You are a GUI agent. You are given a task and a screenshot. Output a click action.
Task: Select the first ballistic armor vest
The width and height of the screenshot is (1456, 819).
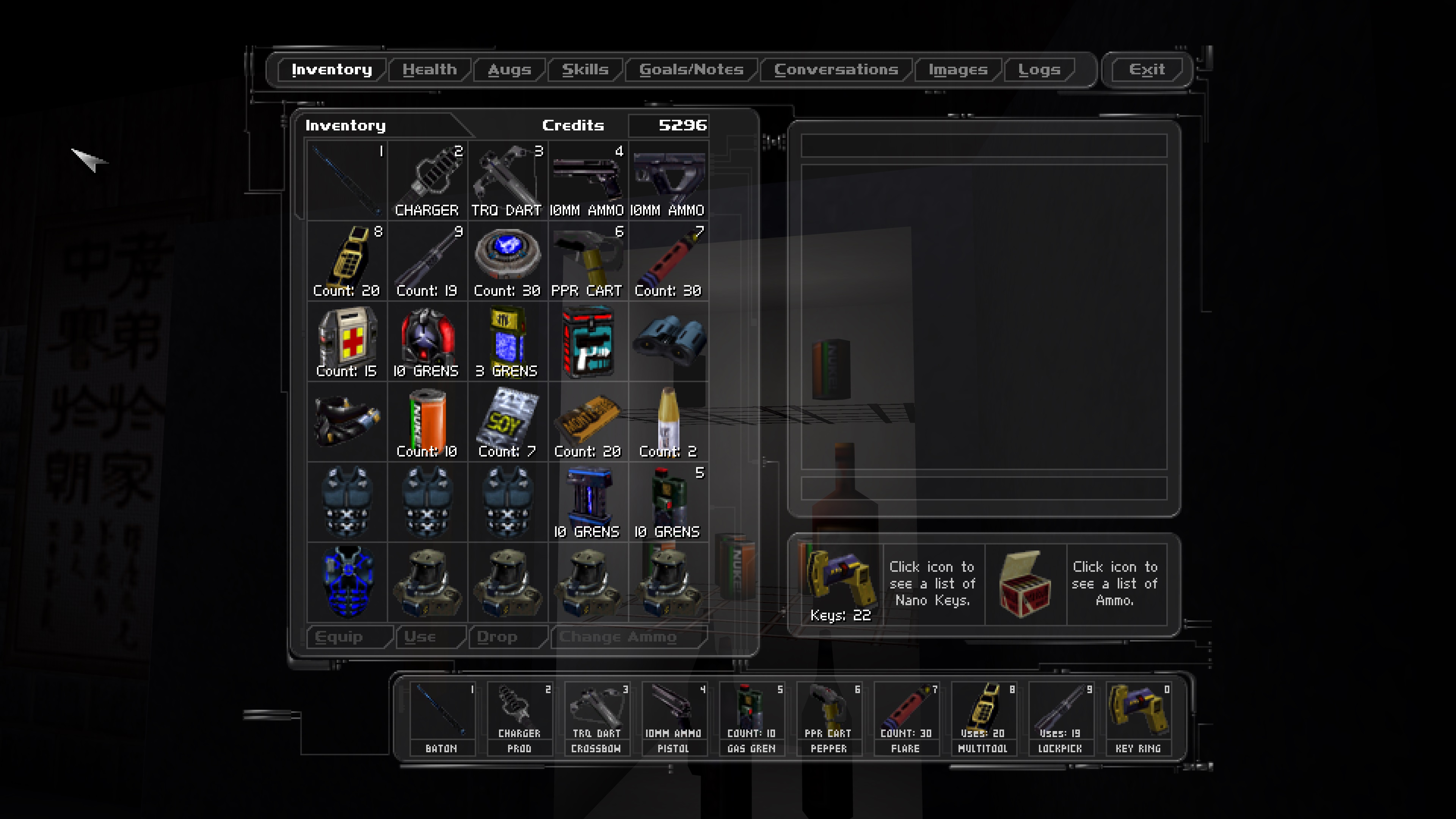click(347, 502)
